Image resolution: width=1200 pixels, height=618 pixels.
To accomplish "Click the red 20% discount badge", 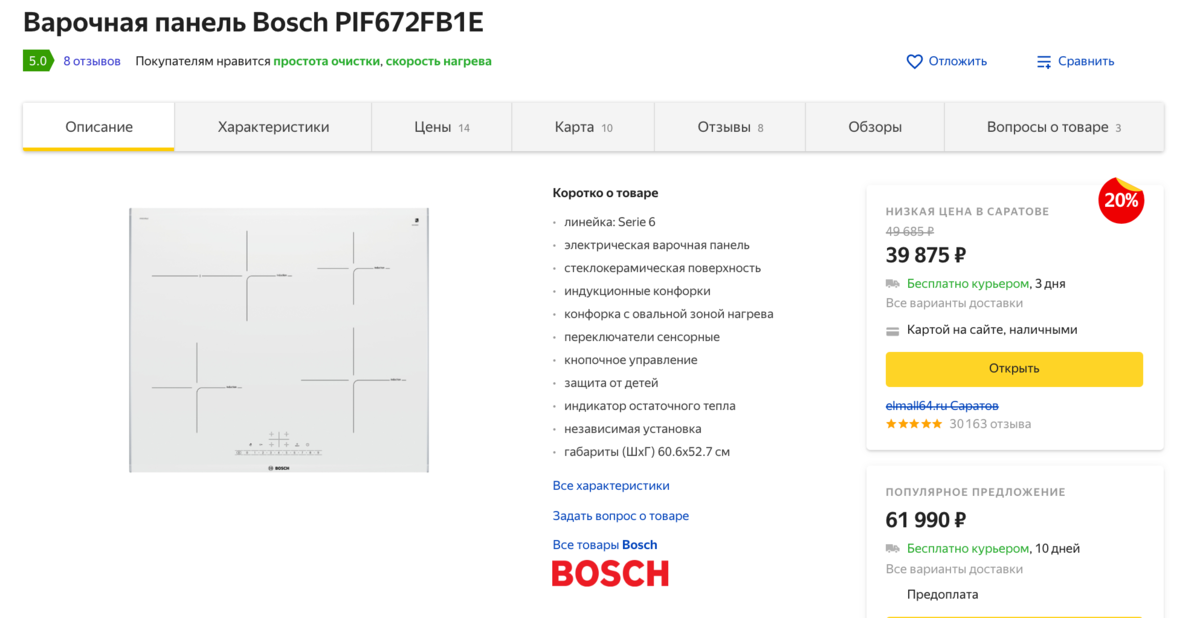I will click(1121, 200).
